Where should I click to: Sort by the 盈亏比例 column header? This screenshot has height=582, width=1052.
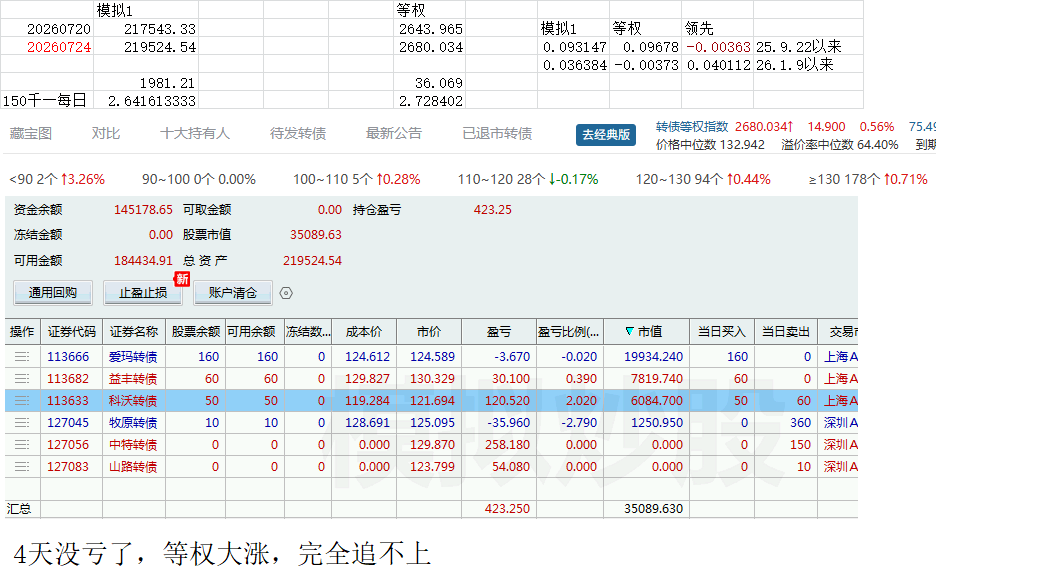pos(569,332)
